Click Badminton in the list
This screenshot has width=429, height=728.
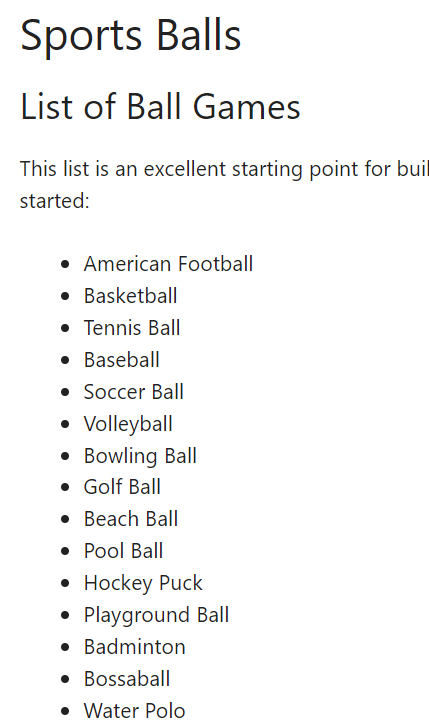click(135, 647)
